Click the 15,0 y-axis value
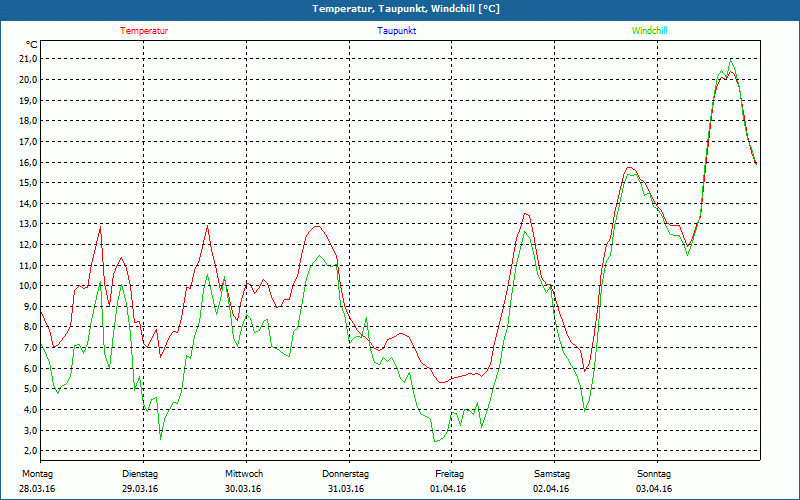This screenshot has width=800, height=500. click(29, 183)
